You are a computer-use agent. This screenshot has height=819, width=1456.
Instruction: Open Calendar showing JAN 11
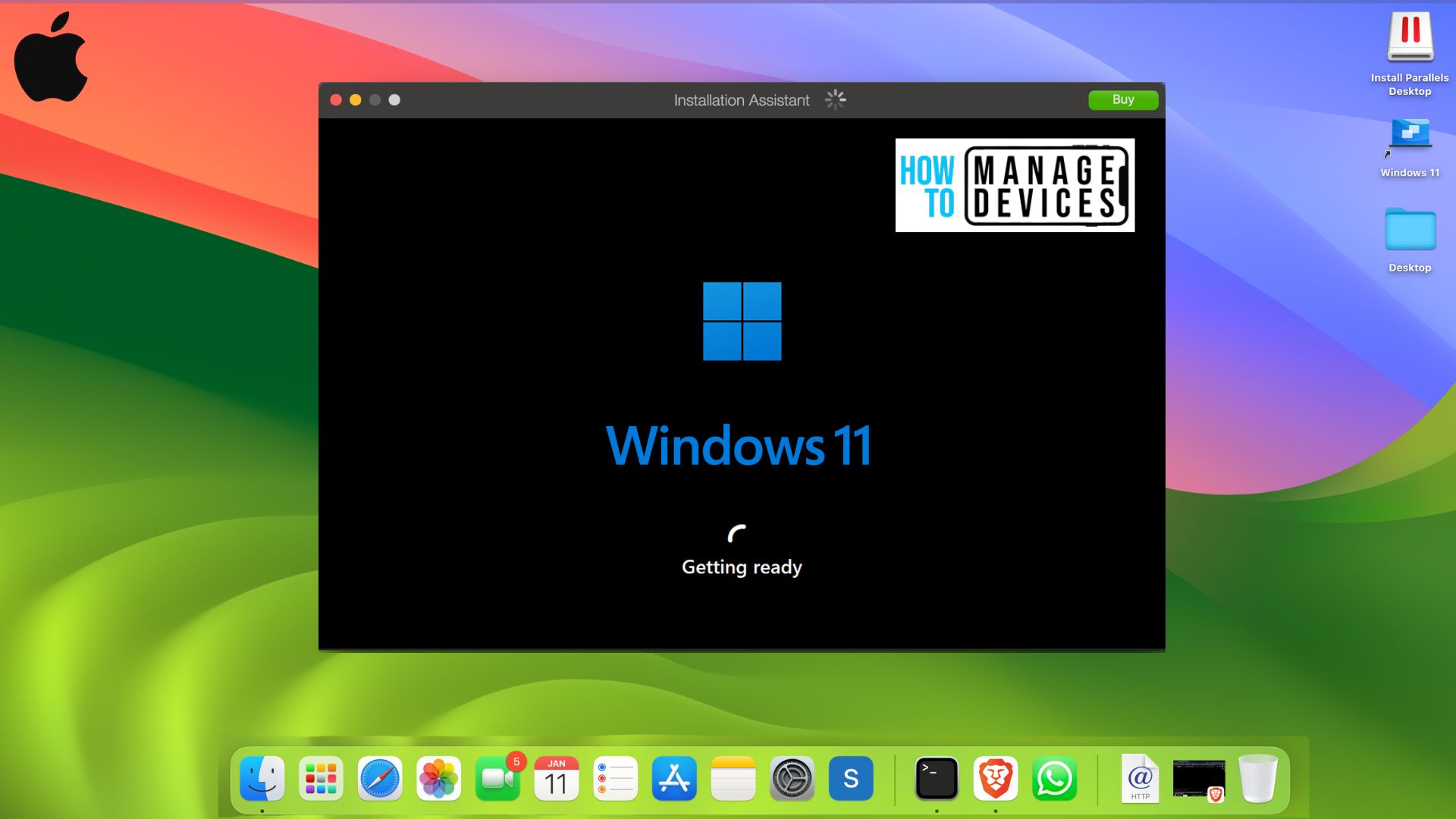[557, 779]
